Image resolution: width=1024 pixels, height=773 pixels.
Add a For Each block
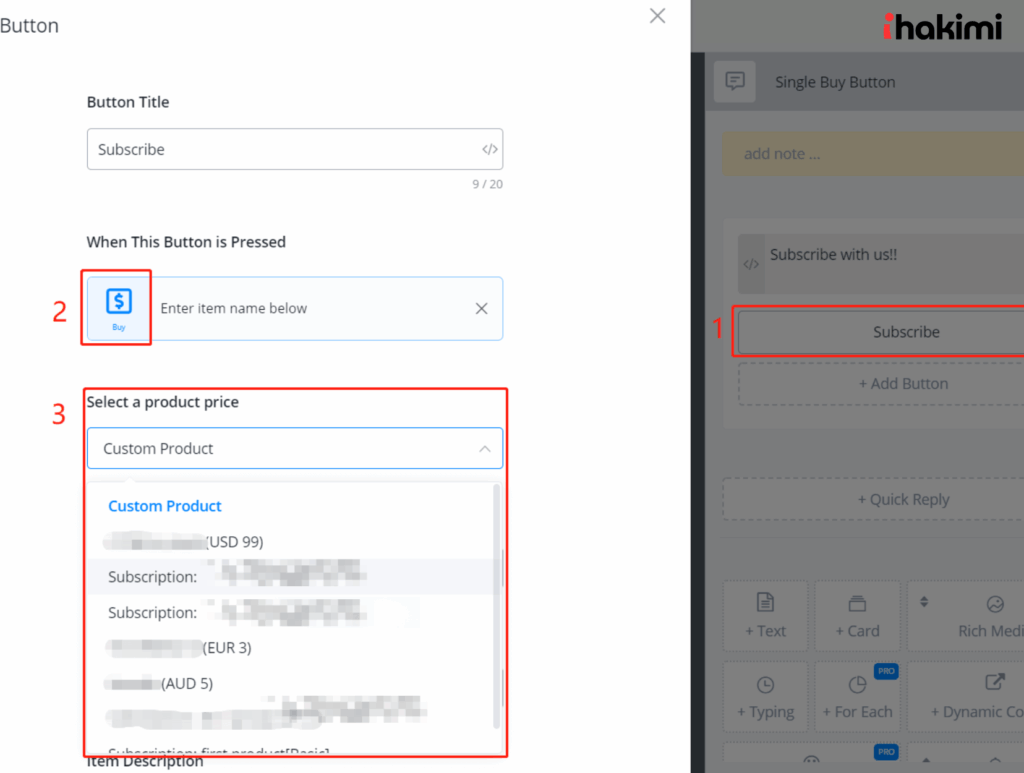pyautogui.click(x=857, y=697)
